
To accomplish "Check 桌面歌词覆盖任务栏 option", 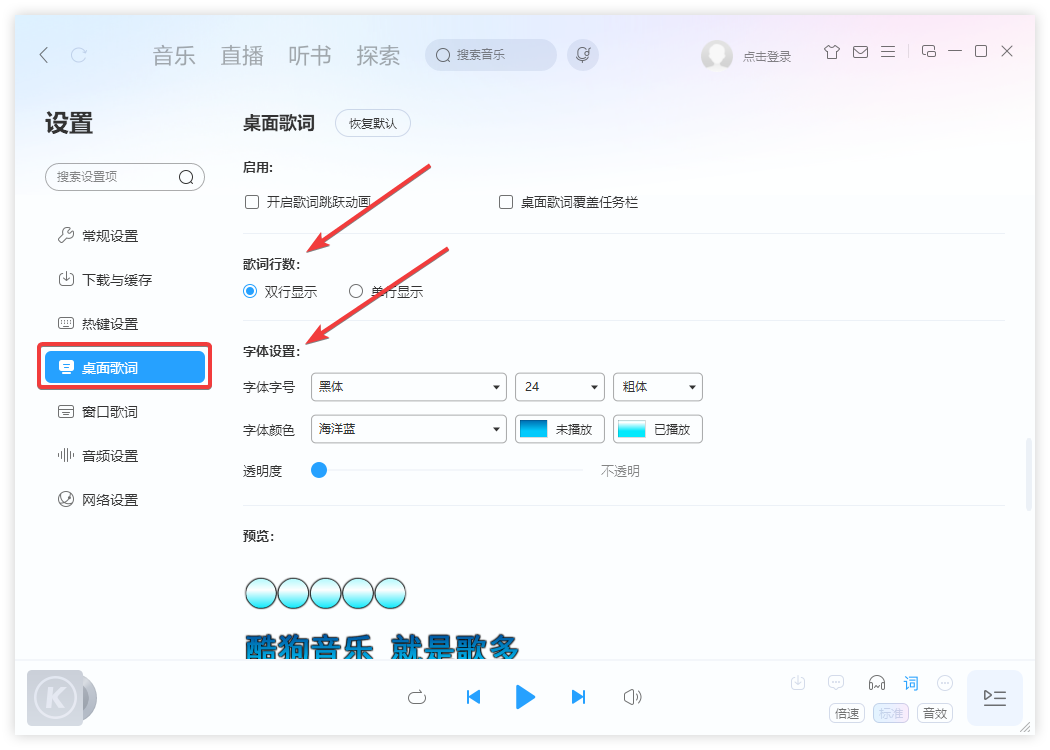I will 505,201.
